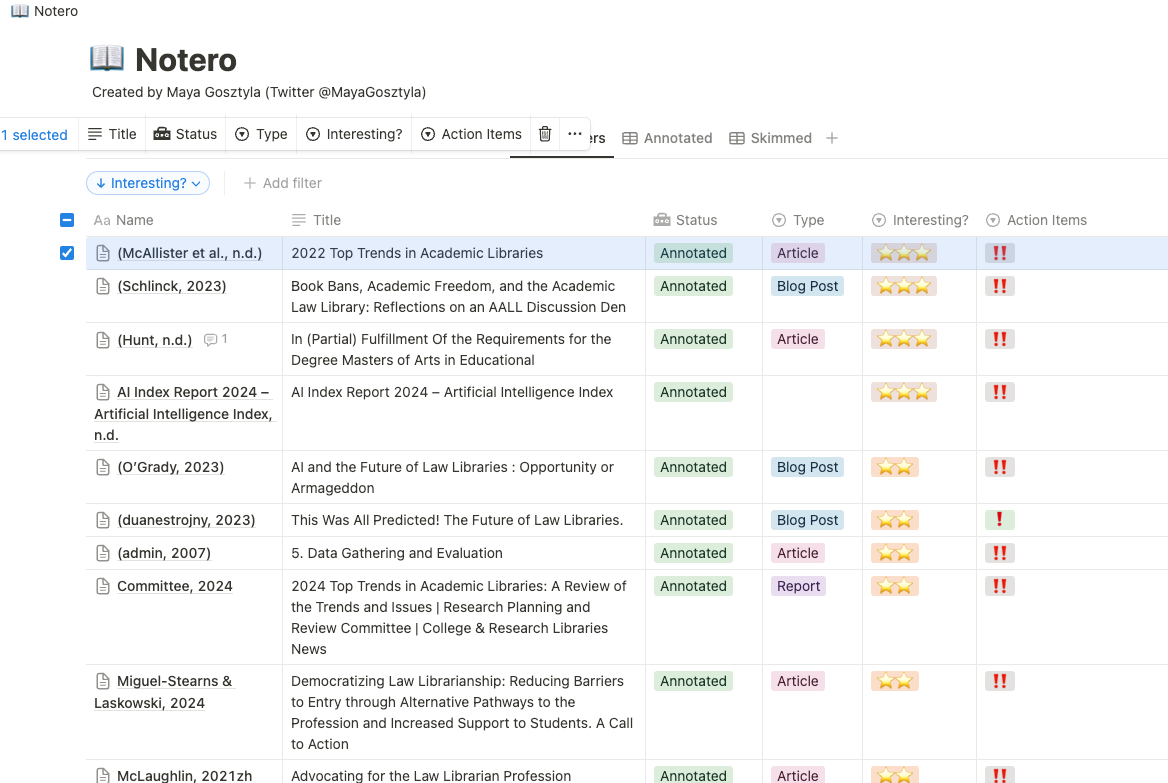
Task: Click the trash icon in selection toolbar
Action: tap(545, 134)
